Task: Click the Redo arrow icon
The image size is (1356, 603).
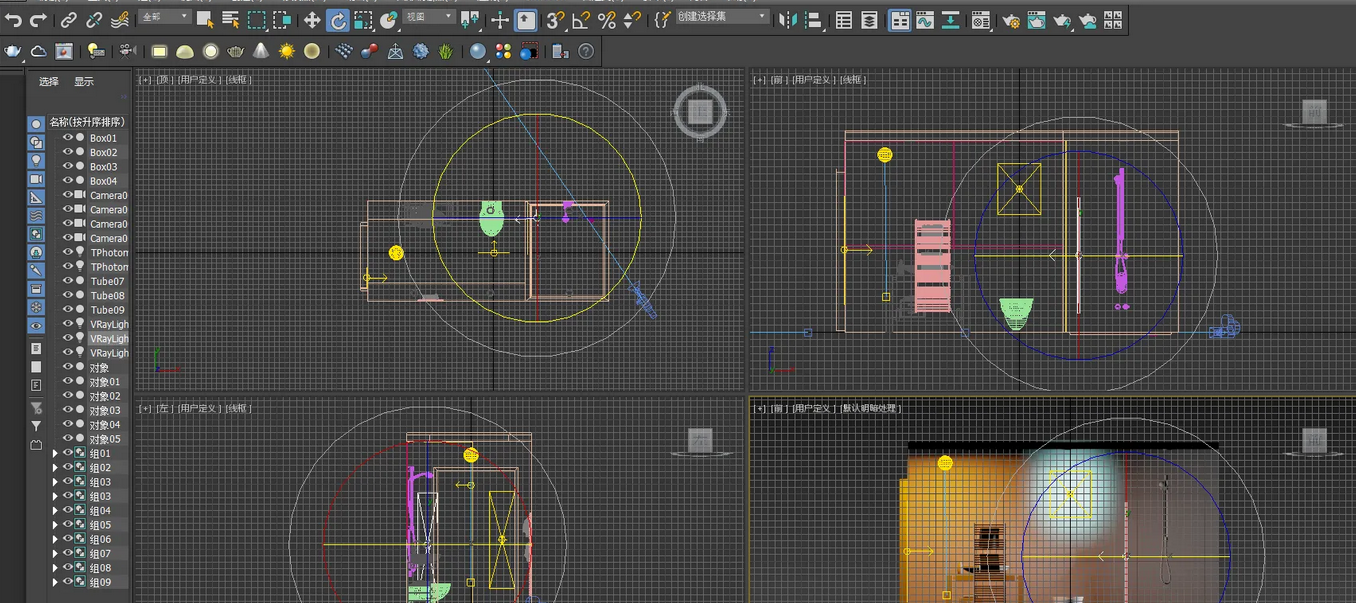Action: coord(38,19)
